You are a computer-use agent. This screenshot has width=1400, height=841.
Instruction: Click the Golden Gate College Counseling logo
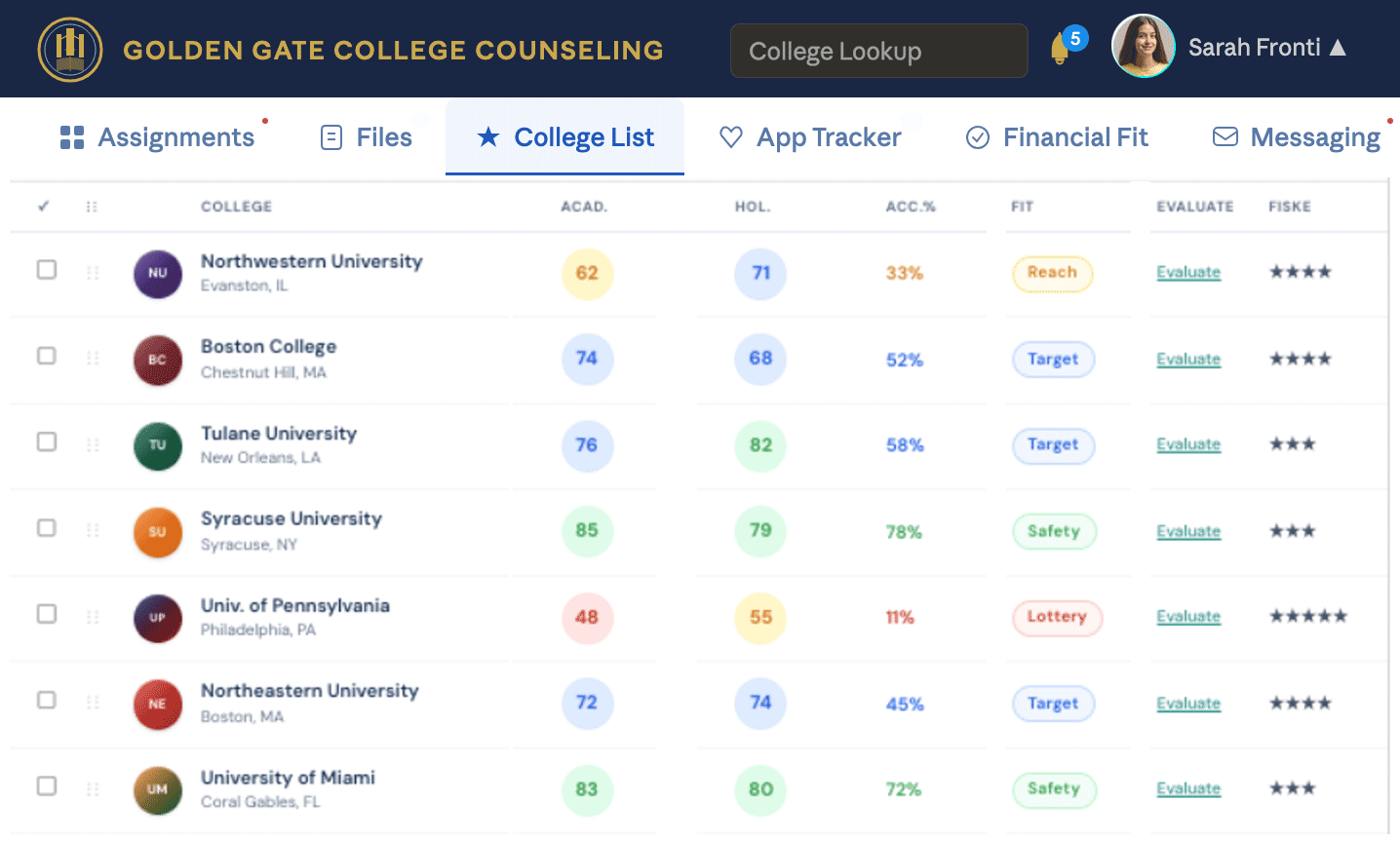tap(70, 50)
